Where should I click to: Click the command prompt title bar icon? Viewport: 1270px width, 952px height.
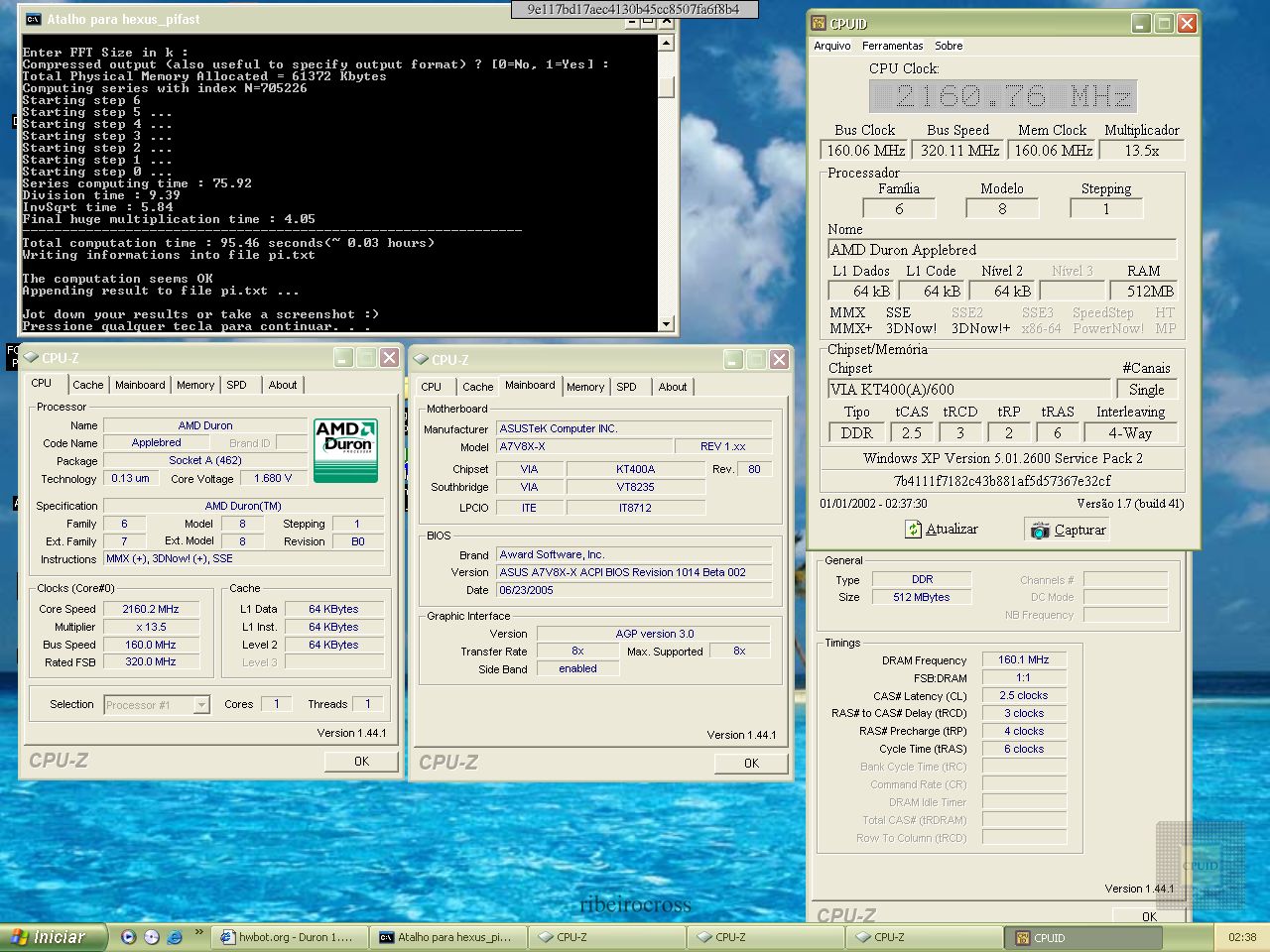tap(33, 19)
